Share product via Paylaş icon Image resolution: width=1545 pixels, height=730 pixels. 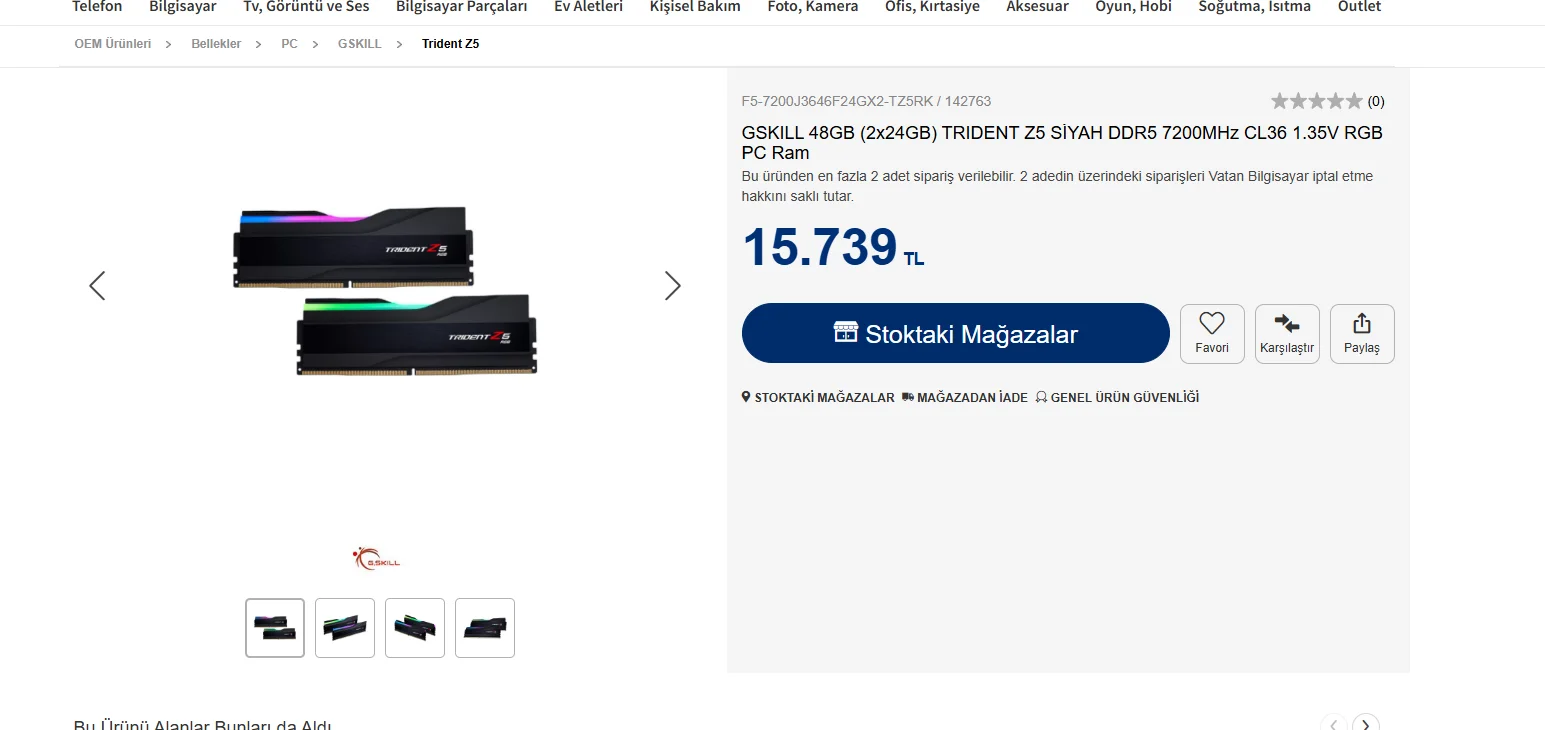(1362, 333)
